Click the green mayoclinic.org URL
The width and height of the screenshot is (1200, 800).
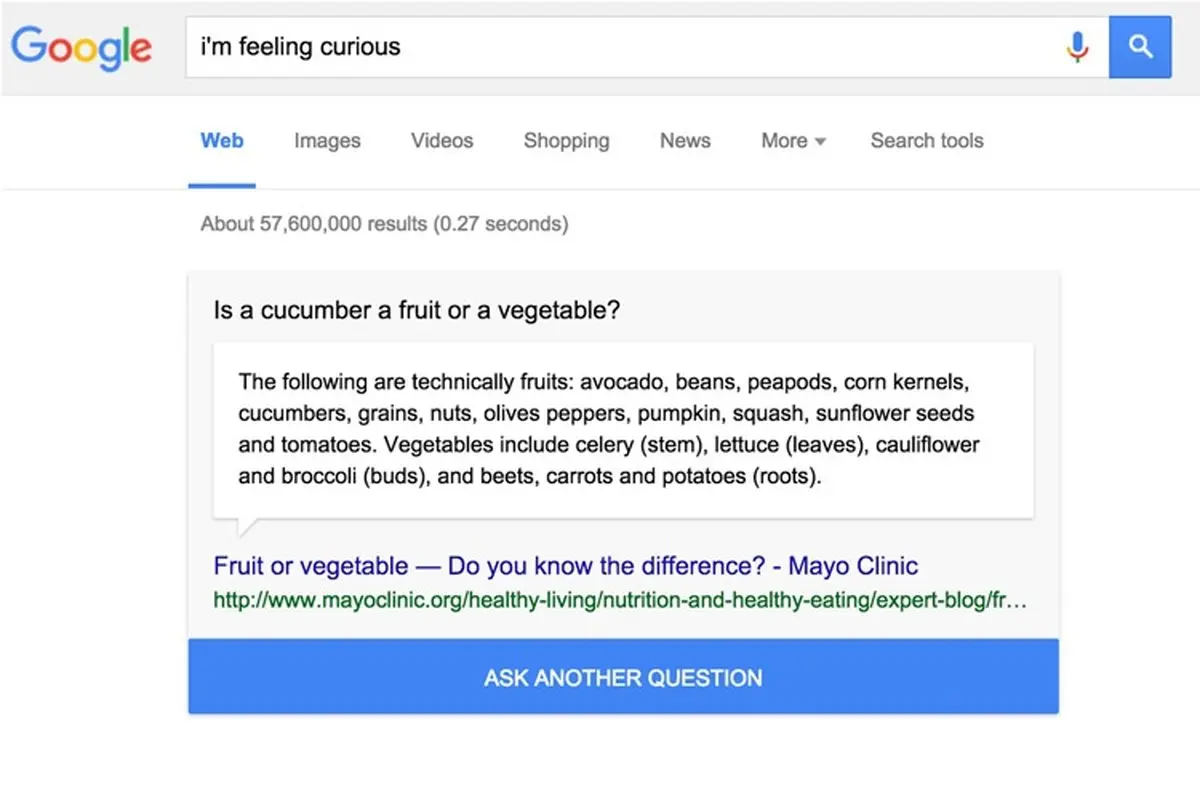click(610, 601)
